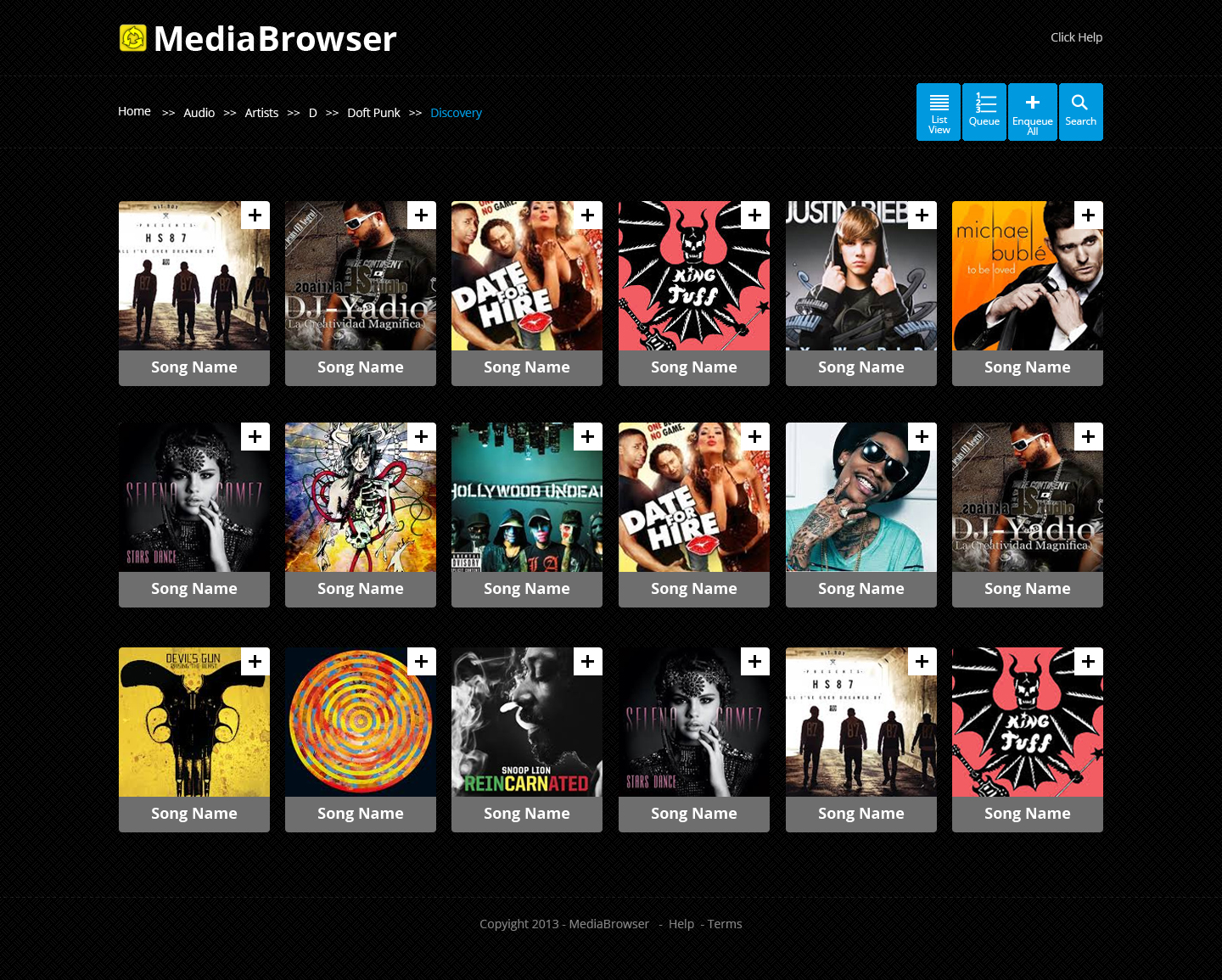Go to Home breadcrumb
The height and width of the screenshot is (980, 1222).
[134, 111]
